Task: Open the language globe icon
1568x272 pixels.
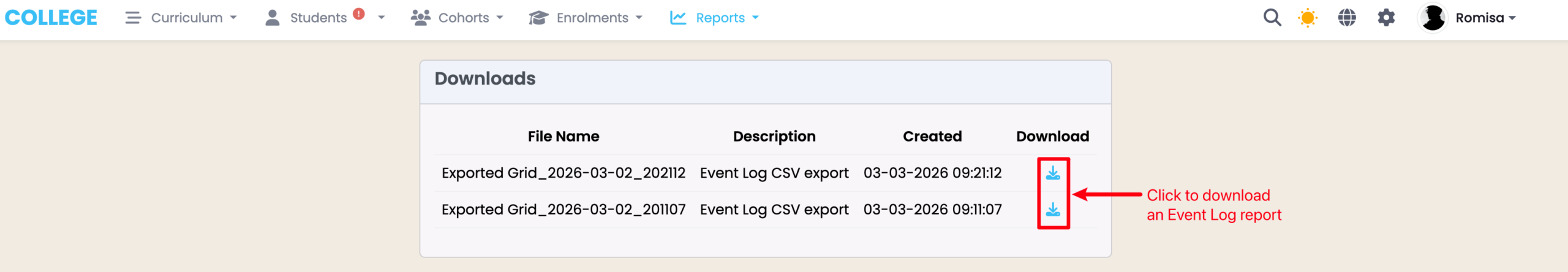Action: click(x=1346, y=18)
